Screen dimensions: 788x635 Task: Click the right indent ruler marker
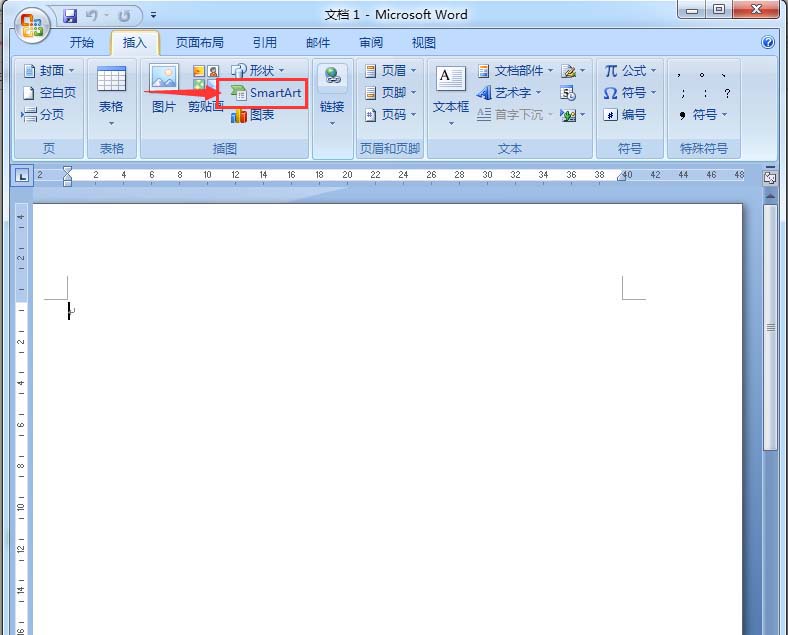[x=621, y=176]
